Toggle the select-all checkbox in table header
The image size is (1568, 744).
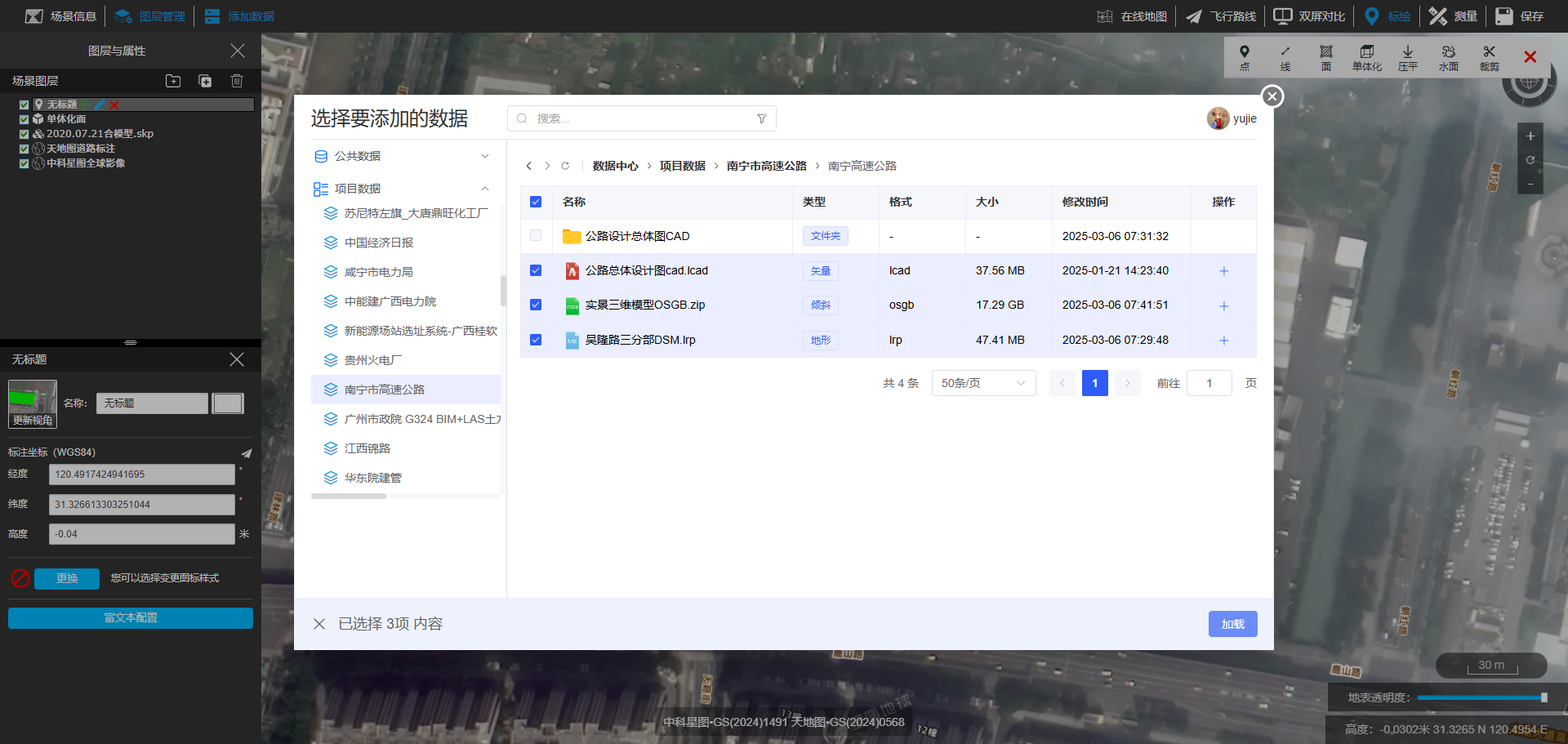click(536, 202)
